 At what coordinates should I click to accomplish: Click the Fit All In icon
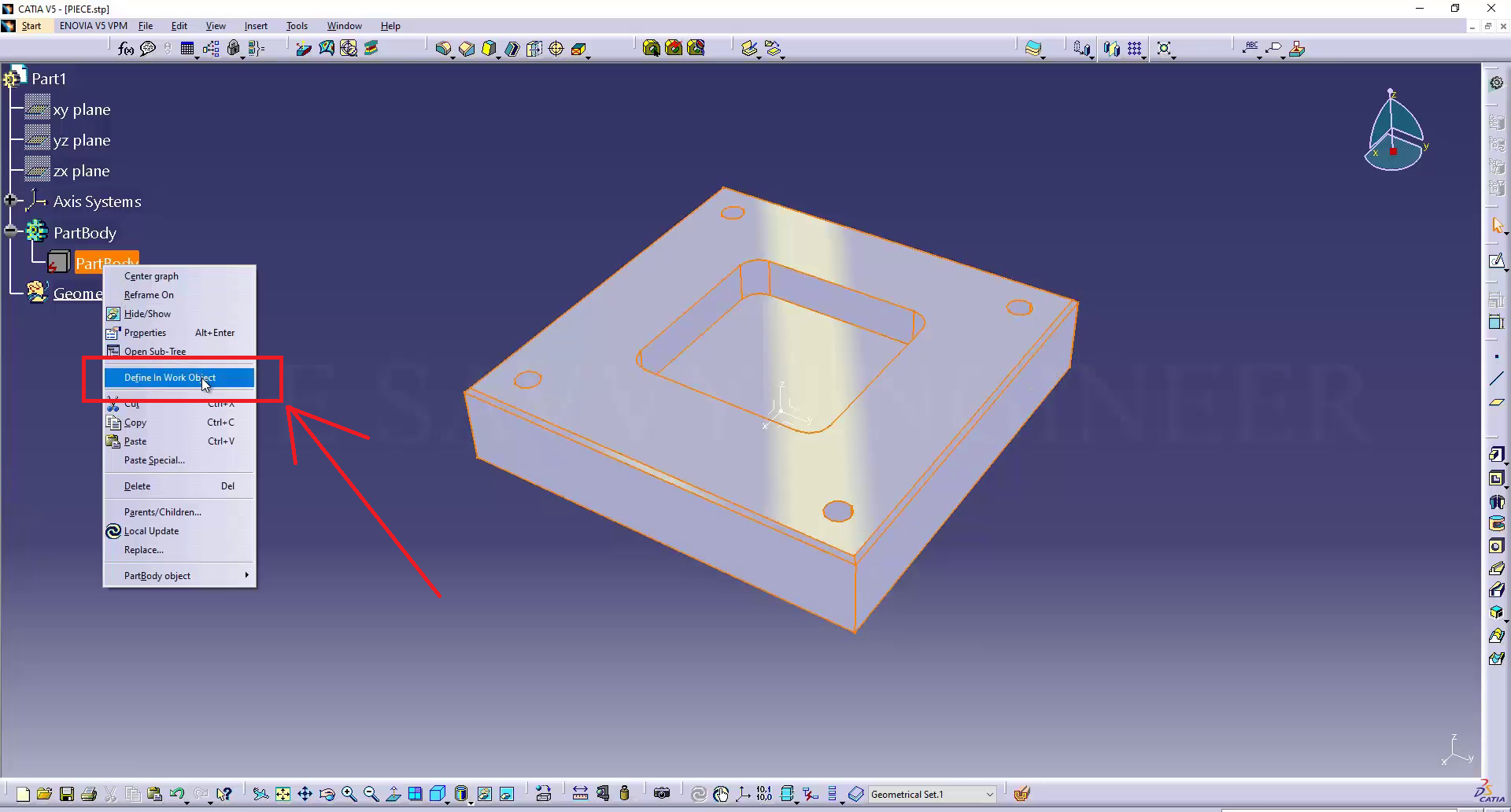(283, 794)
